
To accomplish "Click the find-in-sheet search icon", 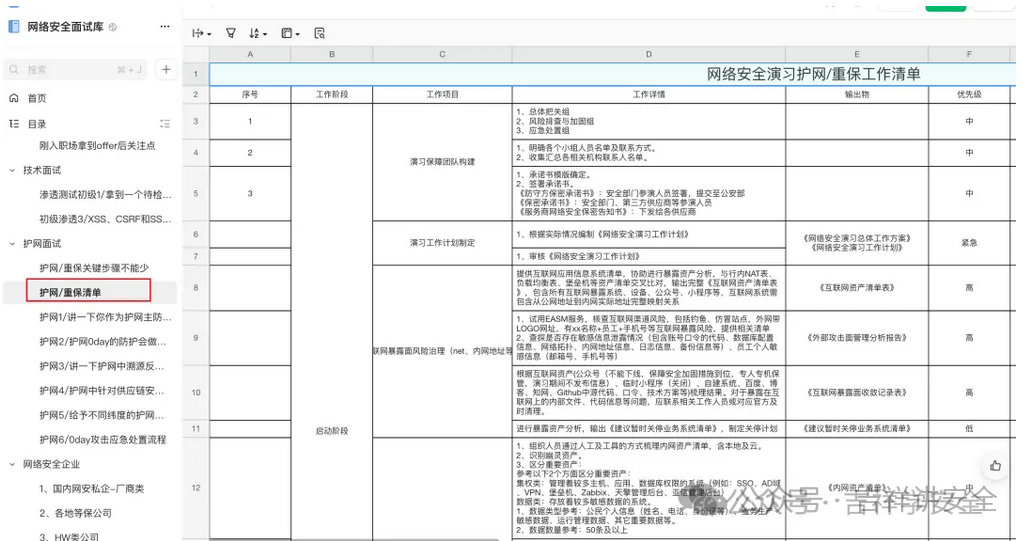I will point(319,33).
